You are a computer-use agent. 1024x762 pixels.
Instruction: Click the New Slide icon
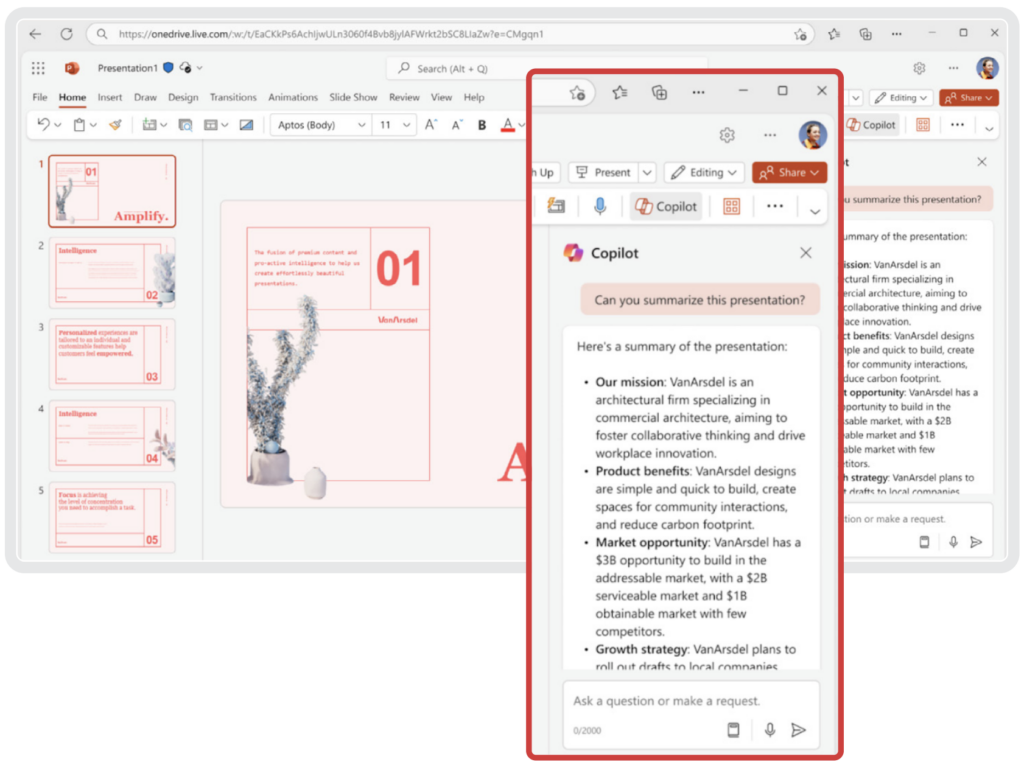coord(150,125)
